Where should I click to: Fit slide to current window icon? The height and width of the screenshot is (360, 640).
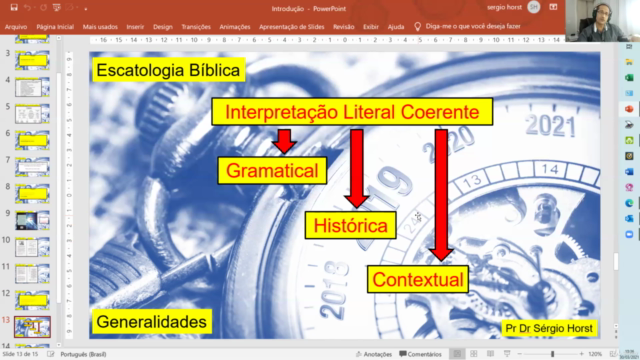[x=612, y=354]
